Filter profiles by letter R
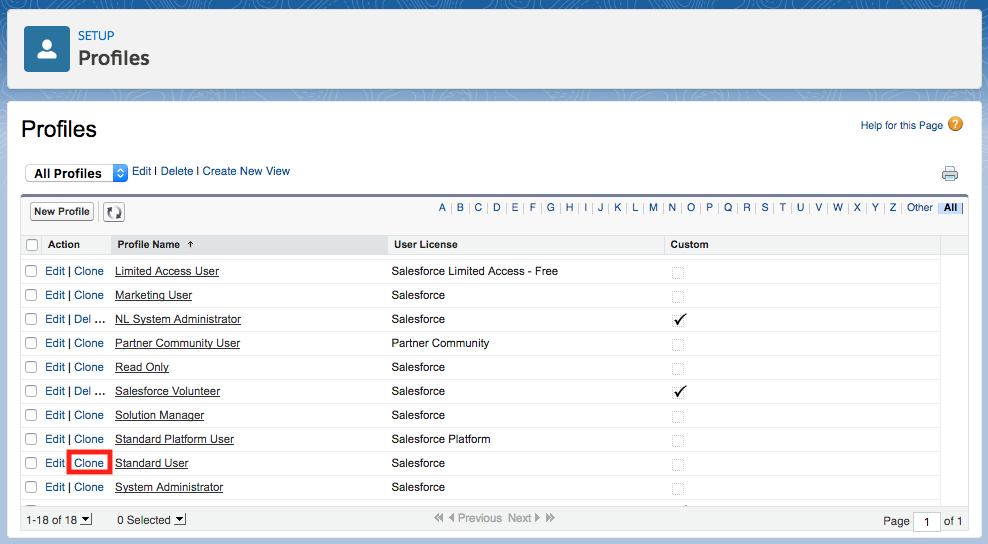This screenshot has width=988, height=544. click(747, 207)
